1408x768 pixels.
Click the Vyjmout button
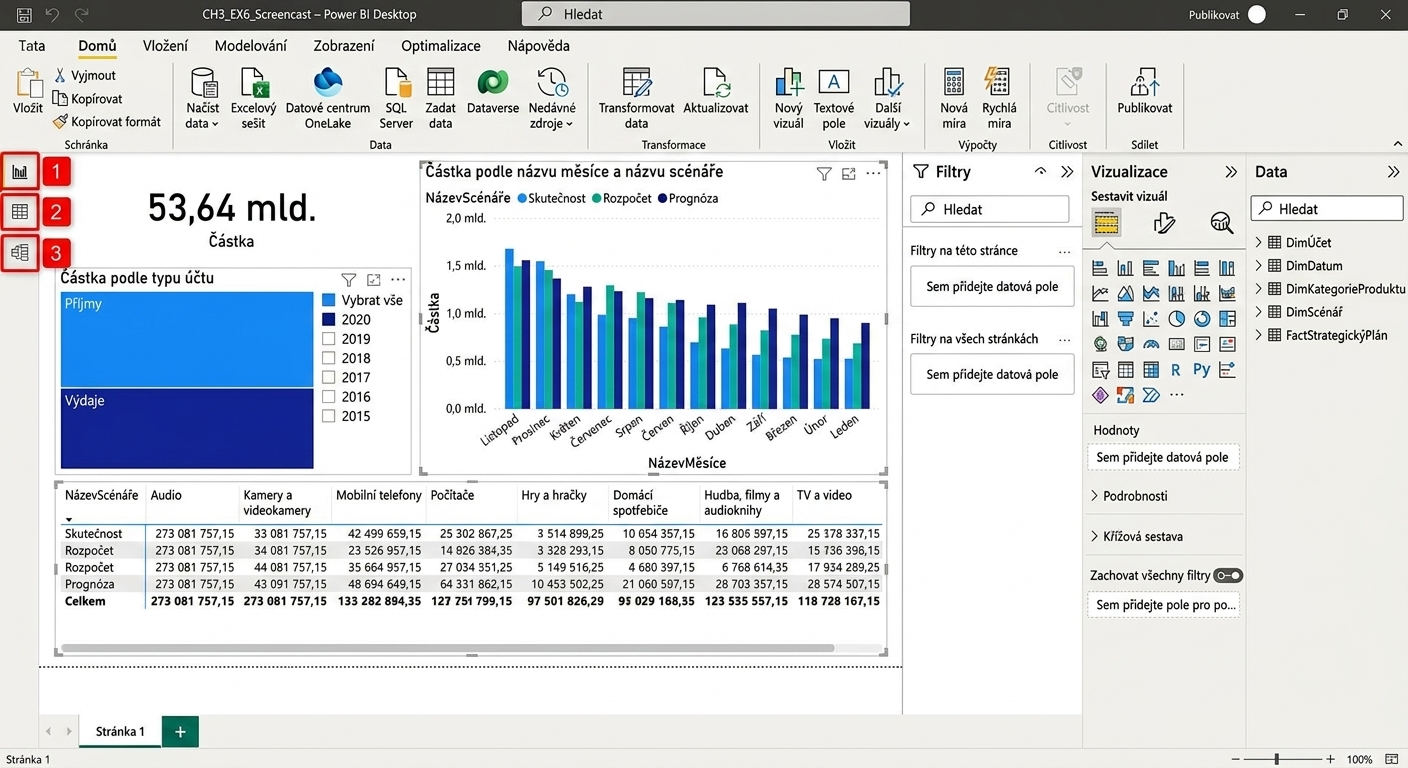click(84, 75)
